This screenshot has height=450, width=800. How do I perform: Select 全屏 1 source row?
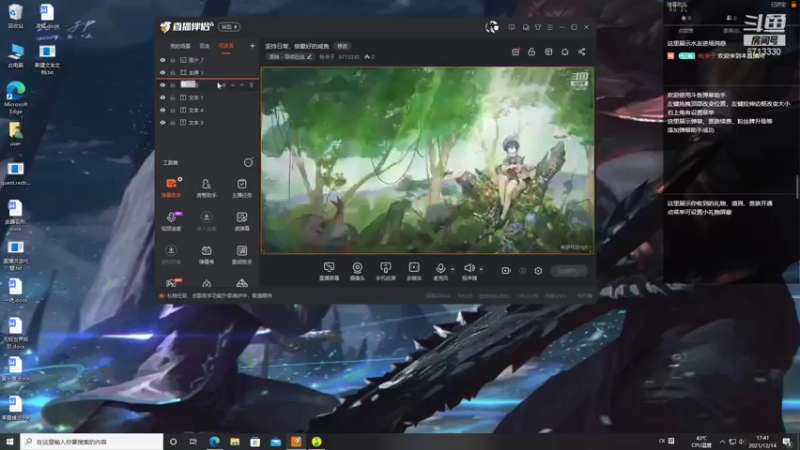point(207,72)
